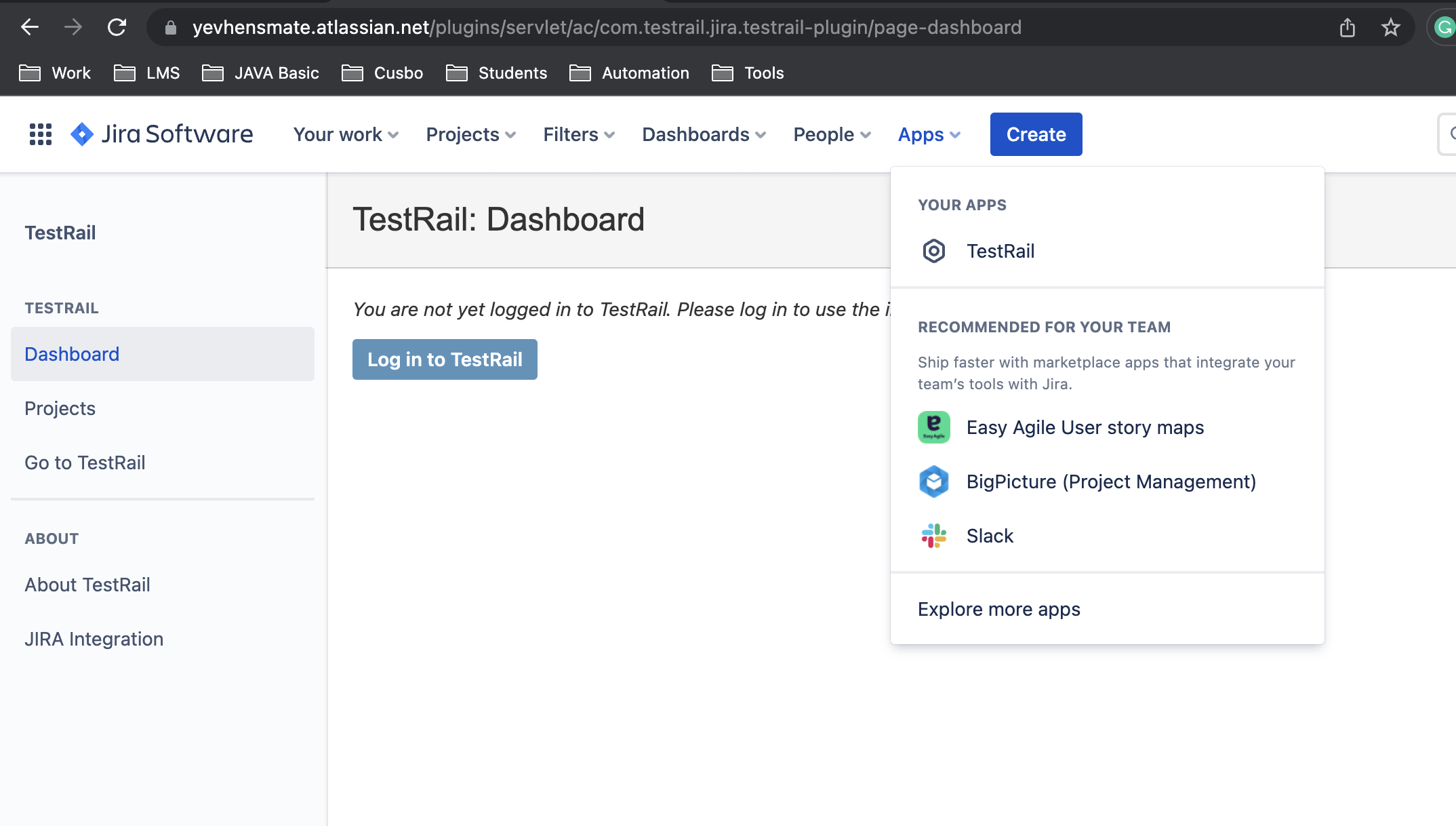Expand the Dashboards dropdown

(704, 134)
